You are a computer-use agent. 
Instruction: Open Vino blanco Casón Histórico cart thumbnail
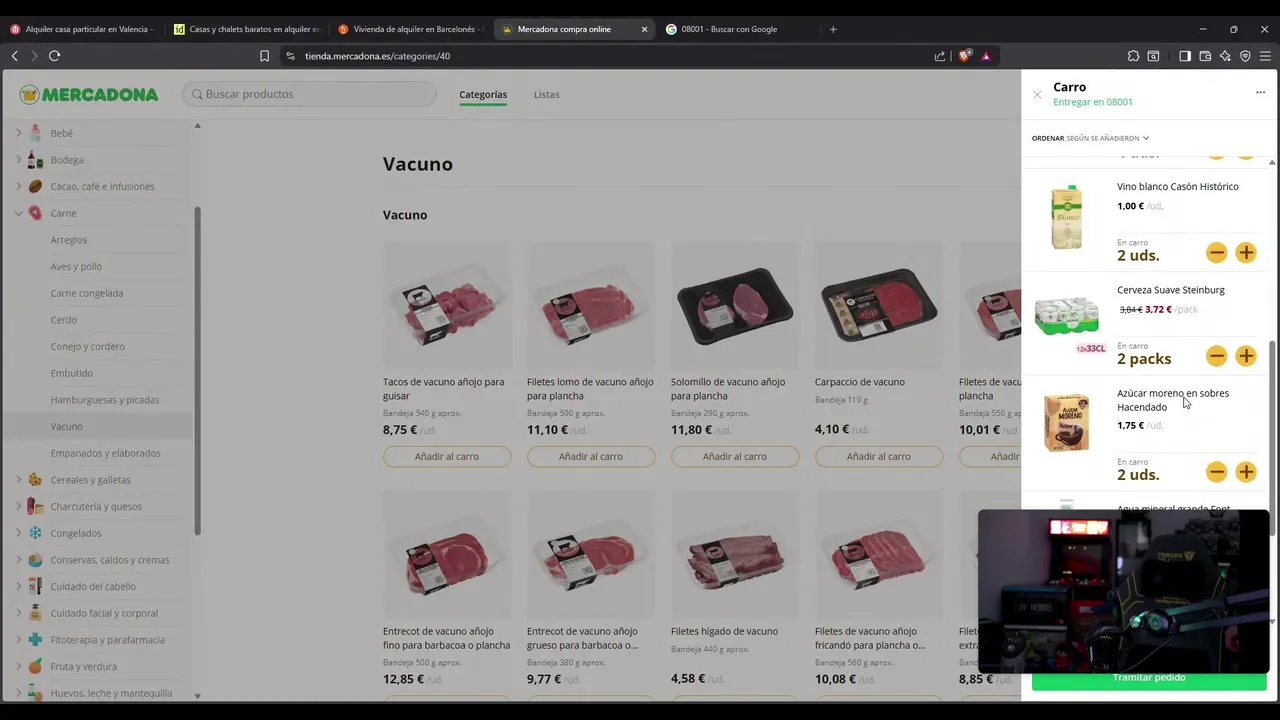pyautogui.click(x=1067, y=217)
